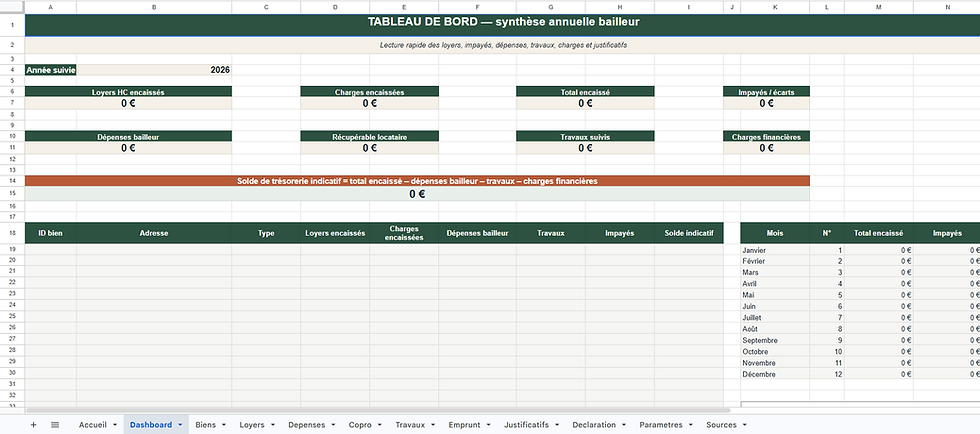Click the Solde de trésorerie indicatif banner
Image resolution: width=980 pixels, height=434 pixels.
(x=417, y=181)
